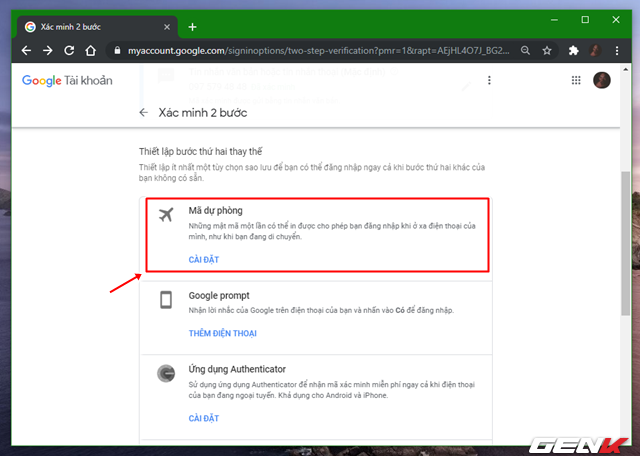This screenshot has width=640, height=456.
Task: Reload the page with the refresh icon
Action: (x=69, y=51)
